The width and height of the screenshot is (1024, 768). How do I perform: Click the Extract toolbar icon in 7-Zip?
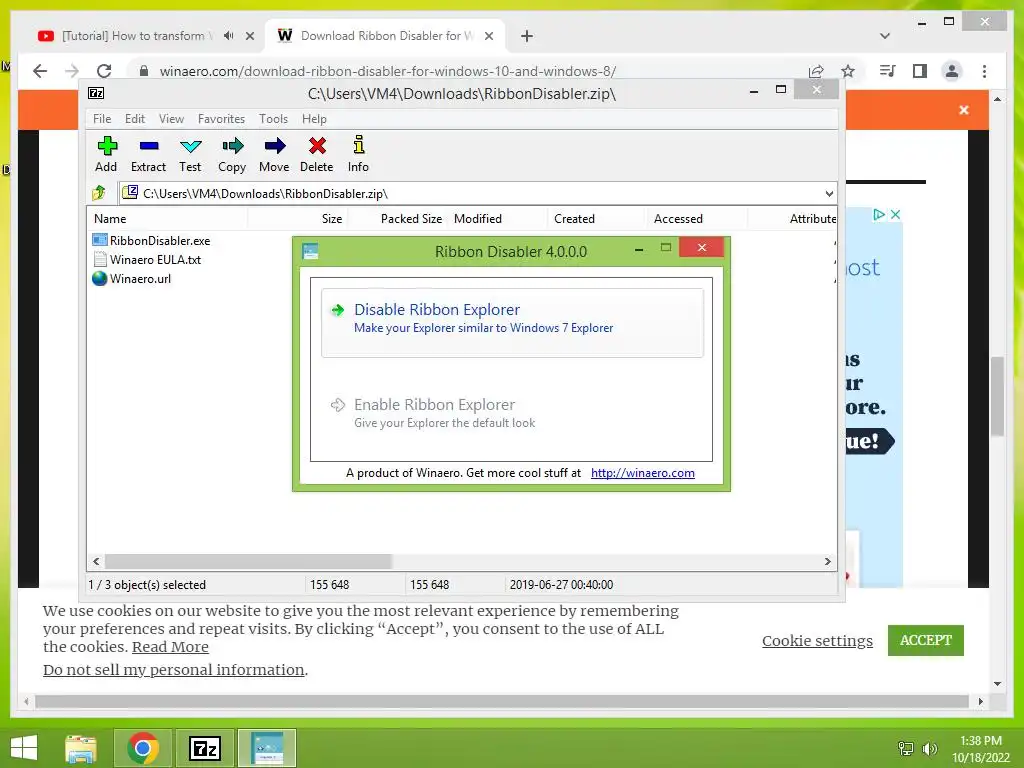148,154
